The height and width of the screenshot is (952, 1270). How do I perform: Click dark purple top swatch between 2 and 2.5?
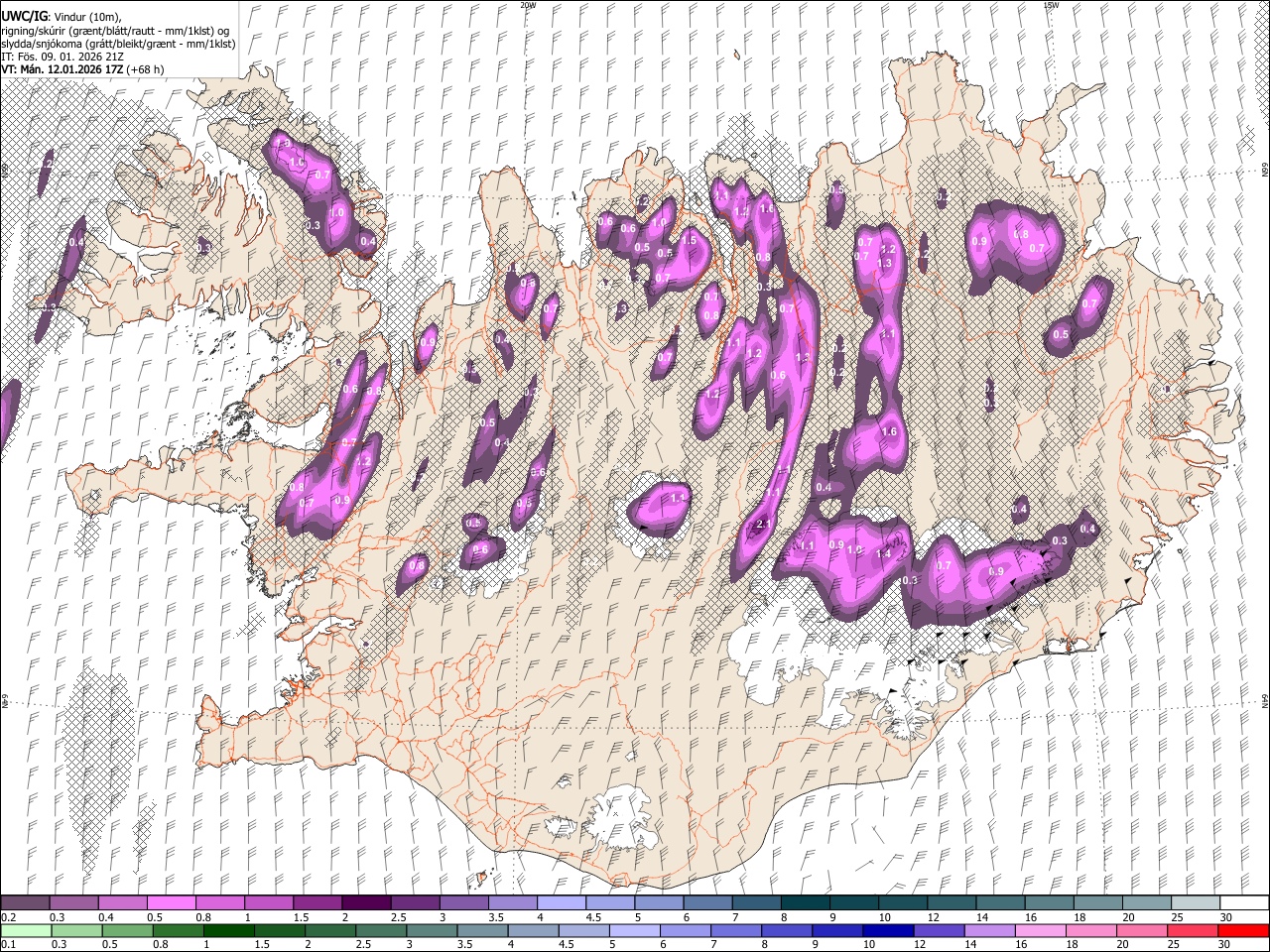366,902
